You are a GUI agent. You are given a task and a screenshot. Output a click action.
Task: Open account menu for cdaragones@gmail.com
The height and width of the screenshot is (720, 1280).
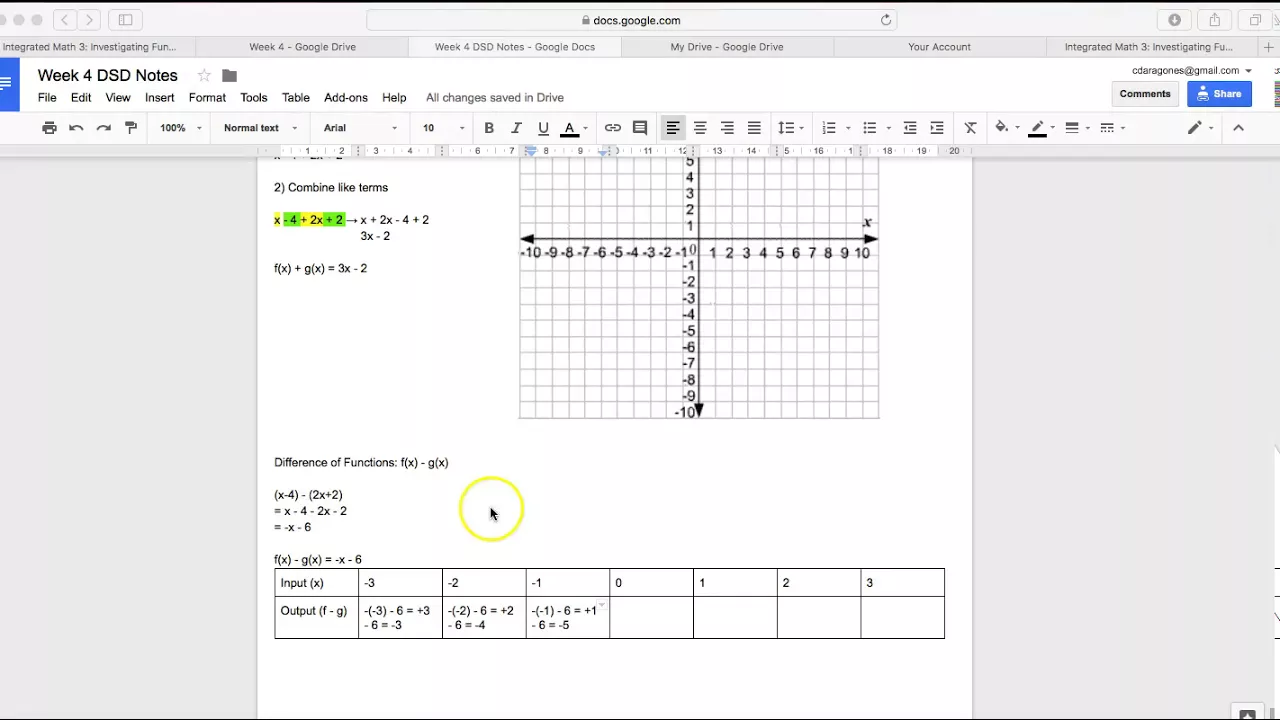[1192, 71]
